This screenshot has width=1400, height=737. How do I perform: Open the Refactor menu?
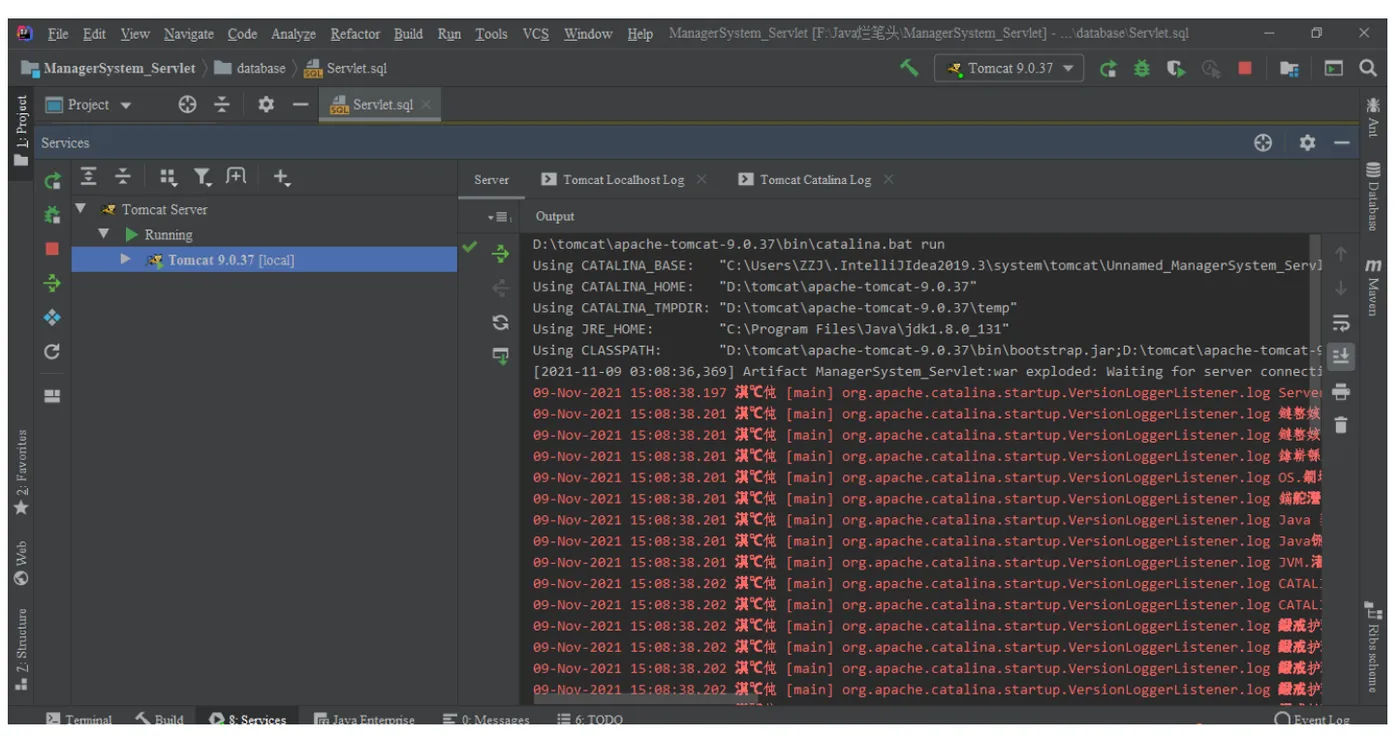tap(355, 34)
